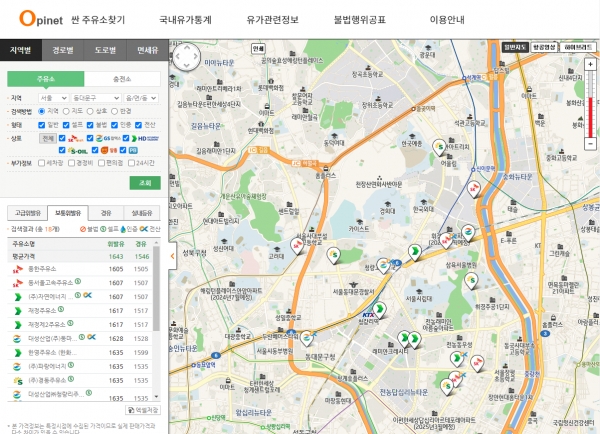Viewport: 600px width, 434px height.
Task: Click the results list scroll-down arrow
Action: pyautogui.click(x=156, y=396)
